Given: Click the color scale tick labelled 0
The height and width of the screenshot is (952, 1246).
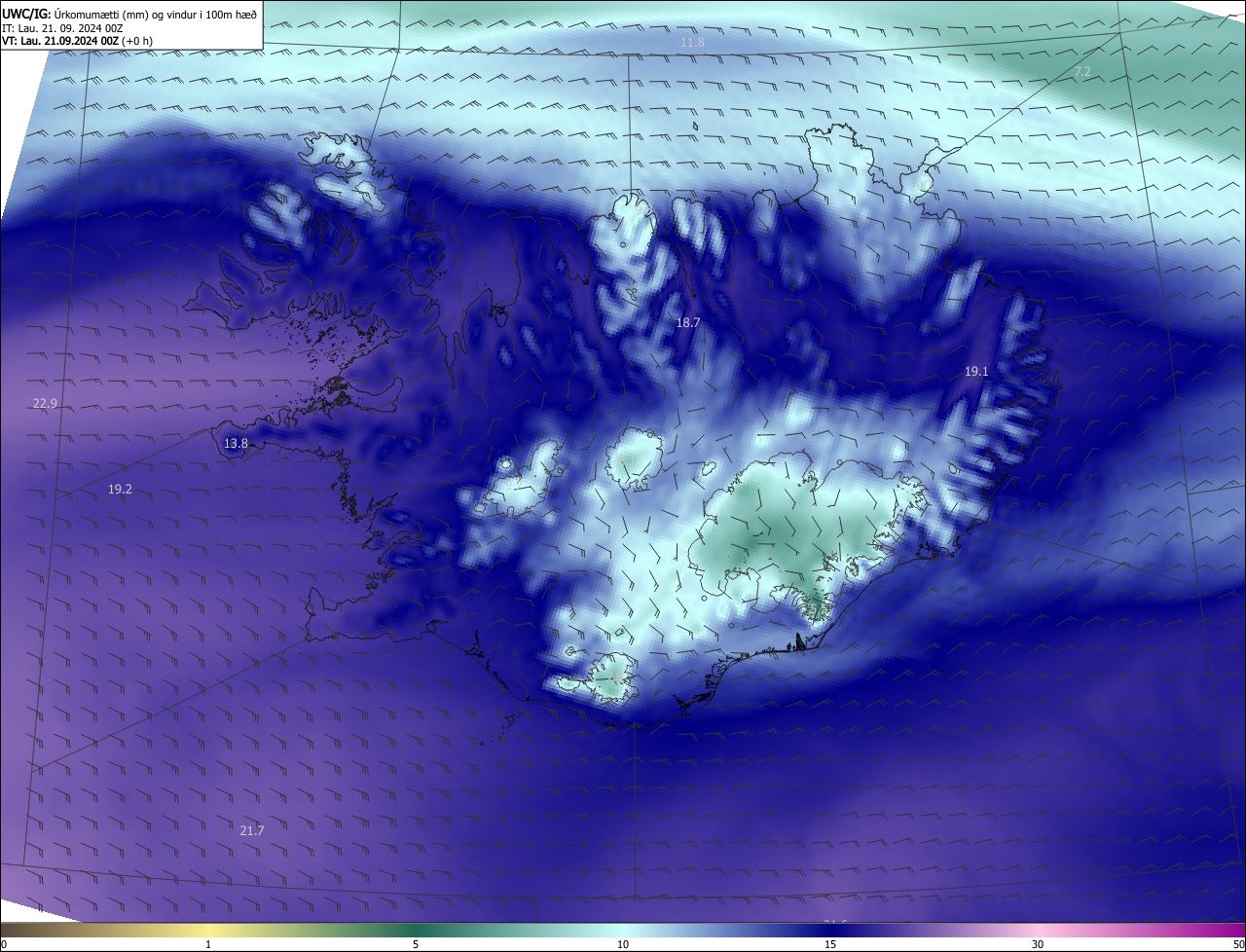Looking at the screenshot, I should click(4, 944).
